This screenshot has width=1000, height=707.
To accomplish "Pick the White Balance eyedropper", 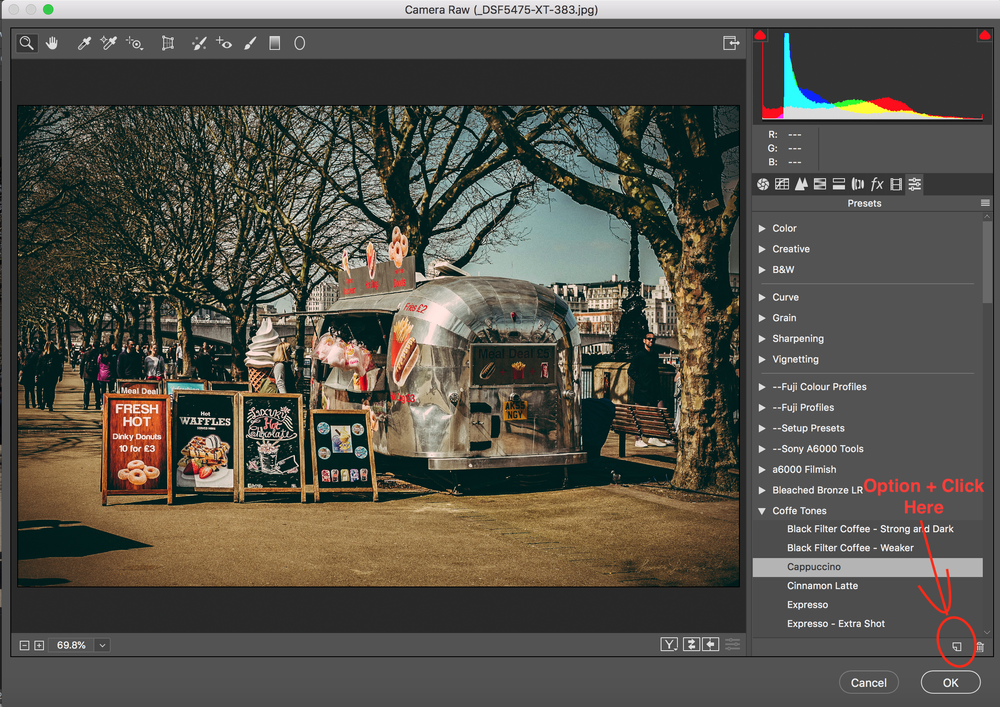I will (84, 43).
